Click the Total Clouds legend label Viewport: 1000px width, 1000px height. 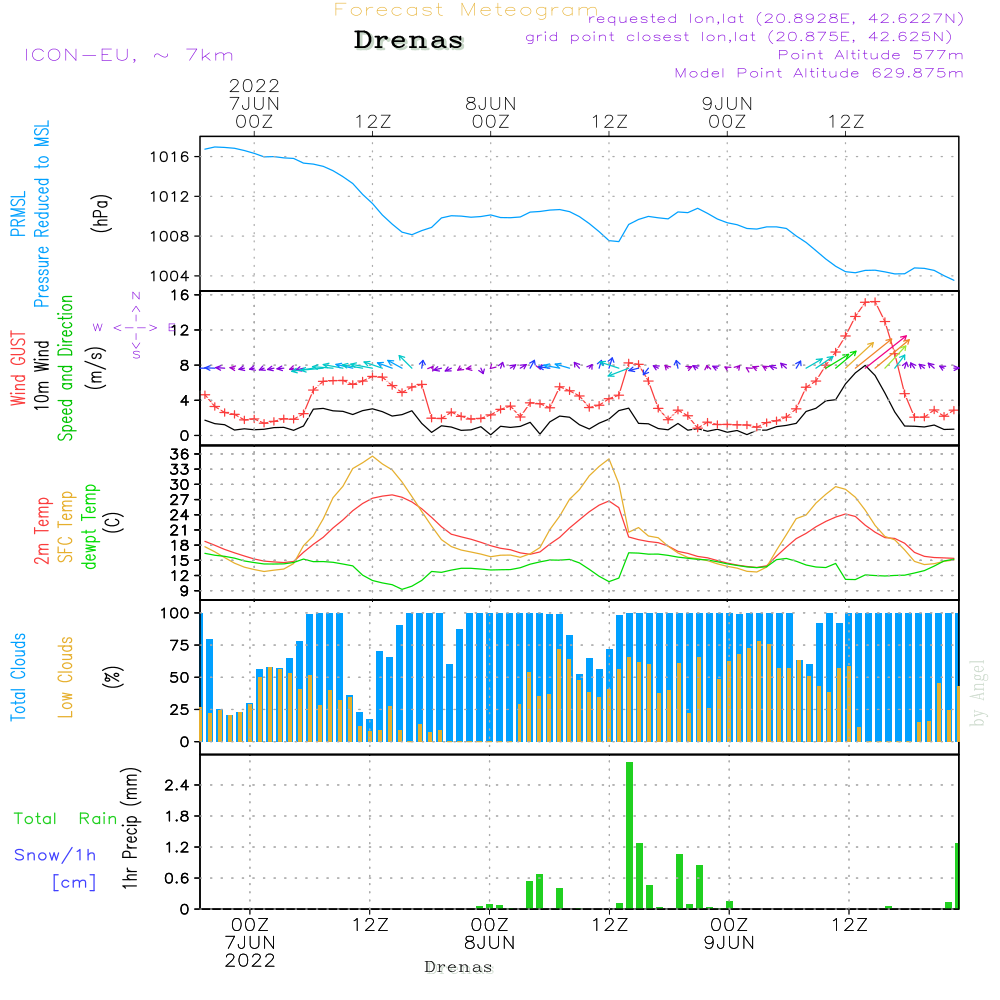pos(19,677)
